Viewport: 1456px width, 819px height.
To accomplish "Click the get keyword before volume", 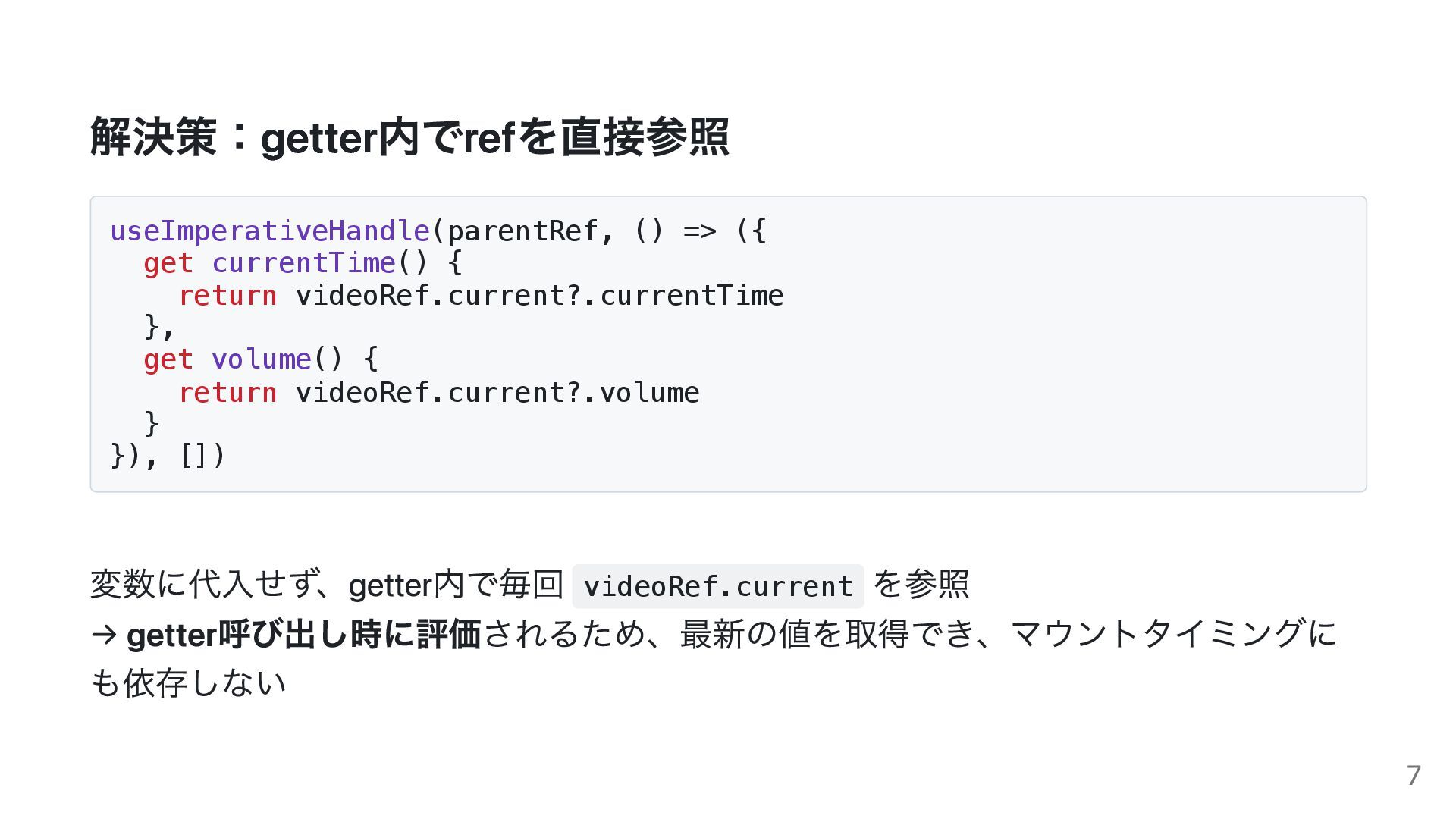I will pyautogui.click(x=168, y=359).
